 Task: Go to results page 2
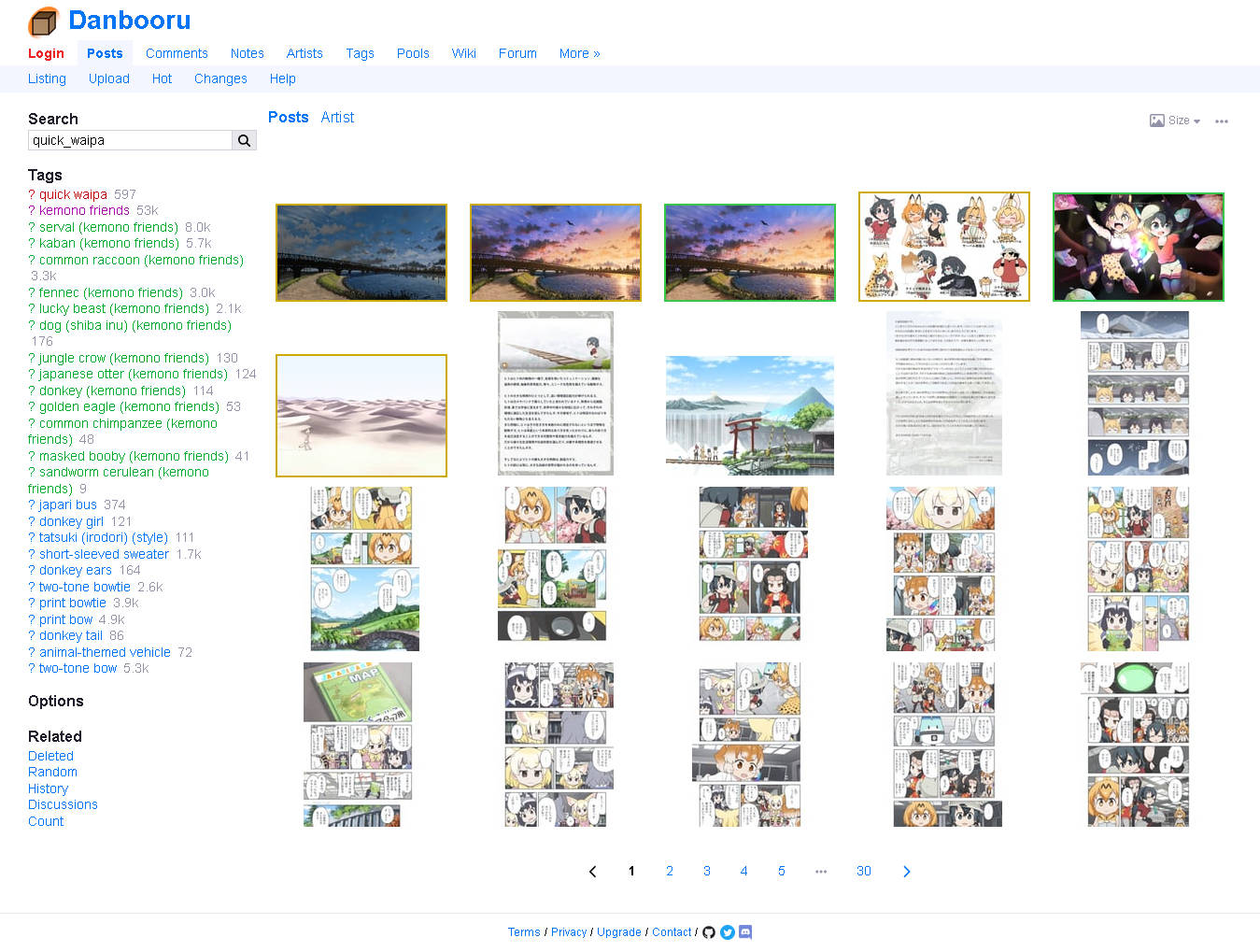tap(670, 872)
